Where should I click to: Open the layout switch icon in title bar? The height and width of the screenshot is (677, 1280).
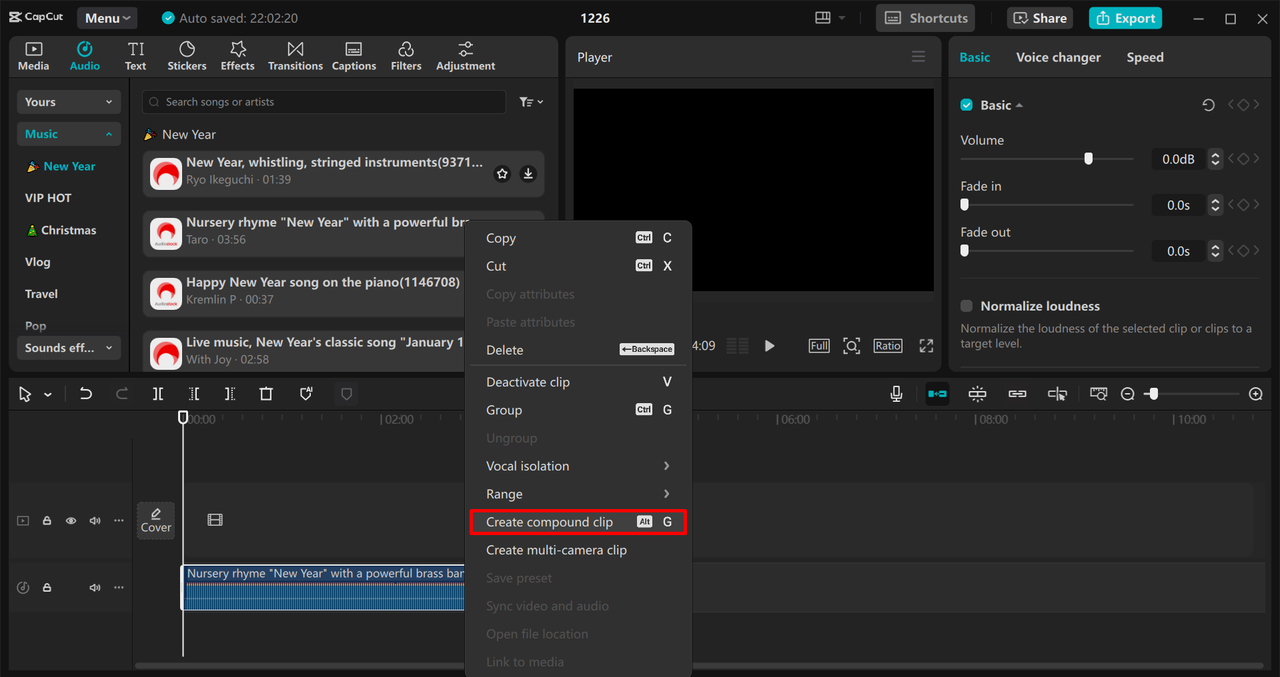[x=823, y=18]
